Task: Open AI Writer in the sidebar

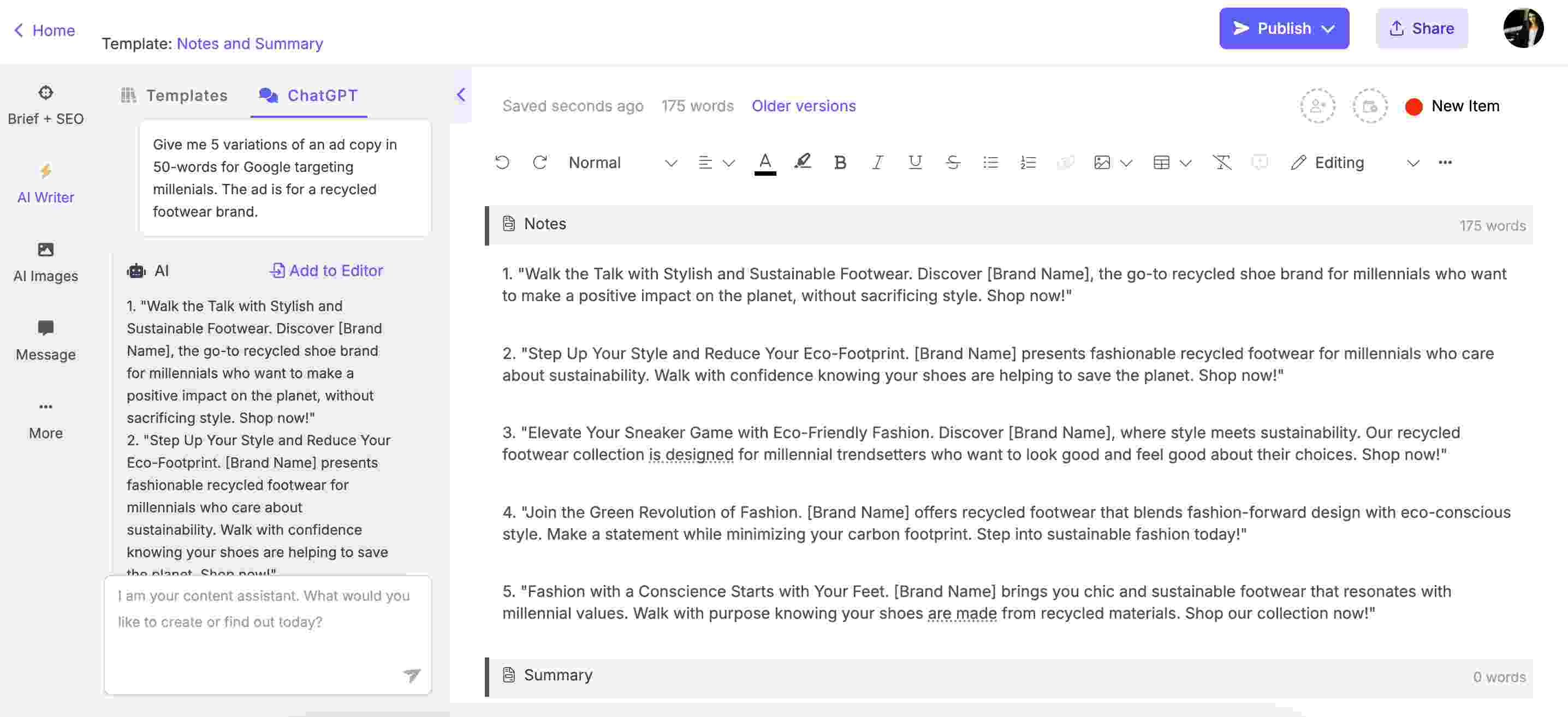Action: tap(46, 183)
